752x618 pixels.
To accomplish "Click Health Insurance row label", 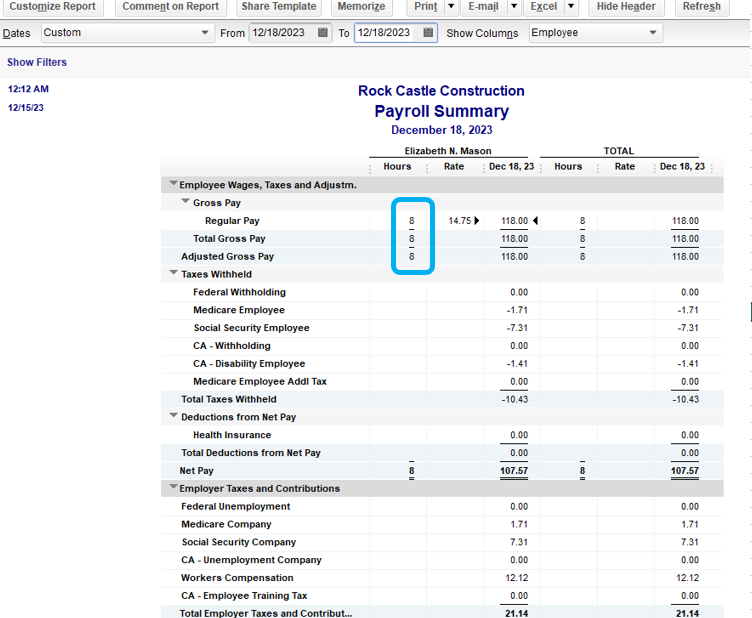I will 232,435.
